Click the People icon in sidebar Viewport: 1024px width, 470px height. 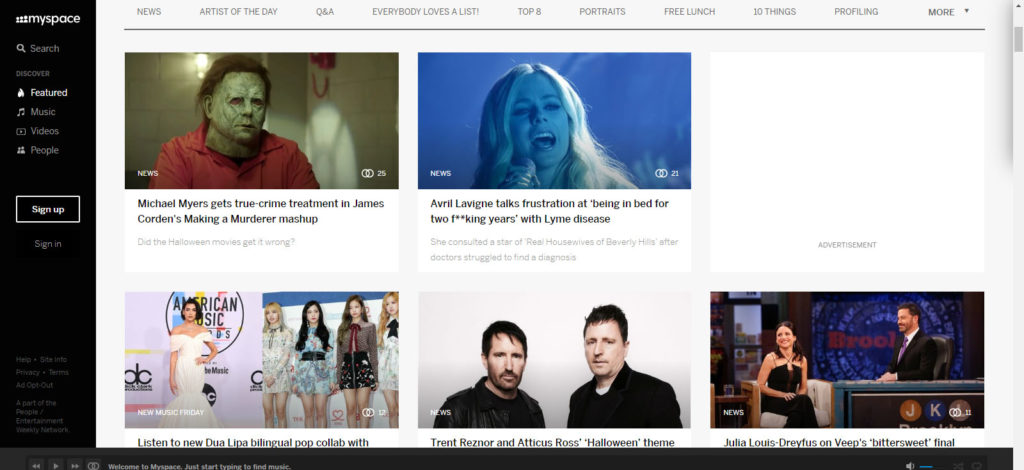[x=21, y=150]
